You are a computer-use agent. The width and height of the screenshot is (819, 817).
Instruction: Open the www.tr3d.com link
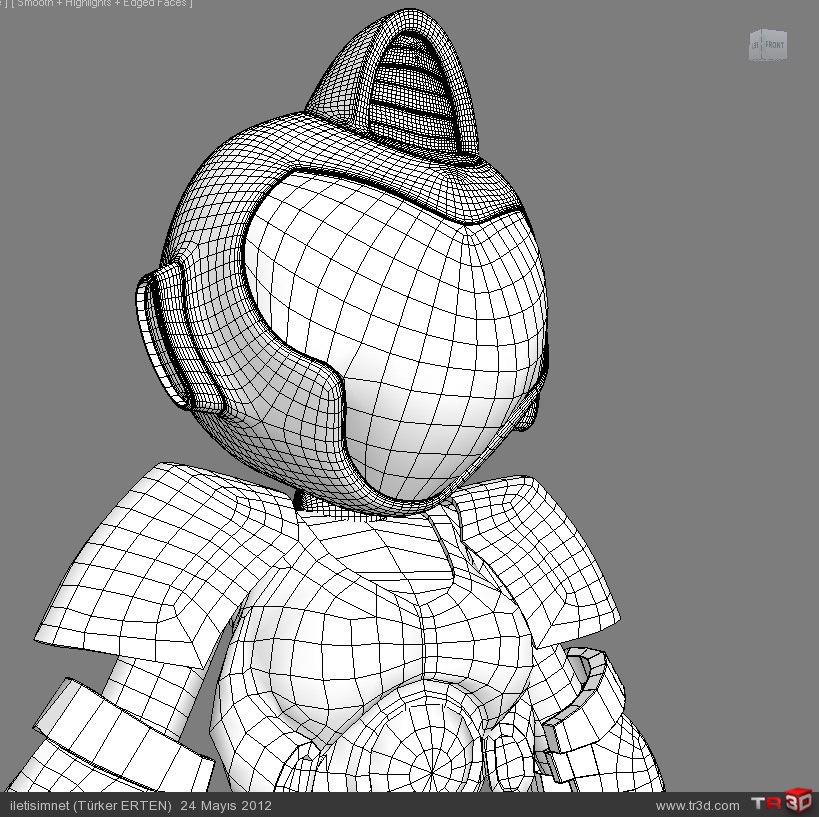[x=697, y=806]
